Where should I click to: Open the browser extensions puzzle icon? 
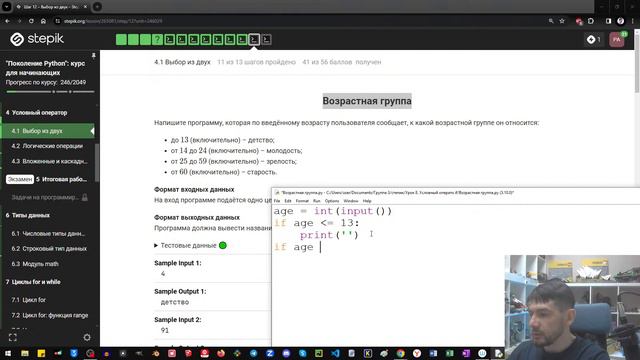pos(591,21)
